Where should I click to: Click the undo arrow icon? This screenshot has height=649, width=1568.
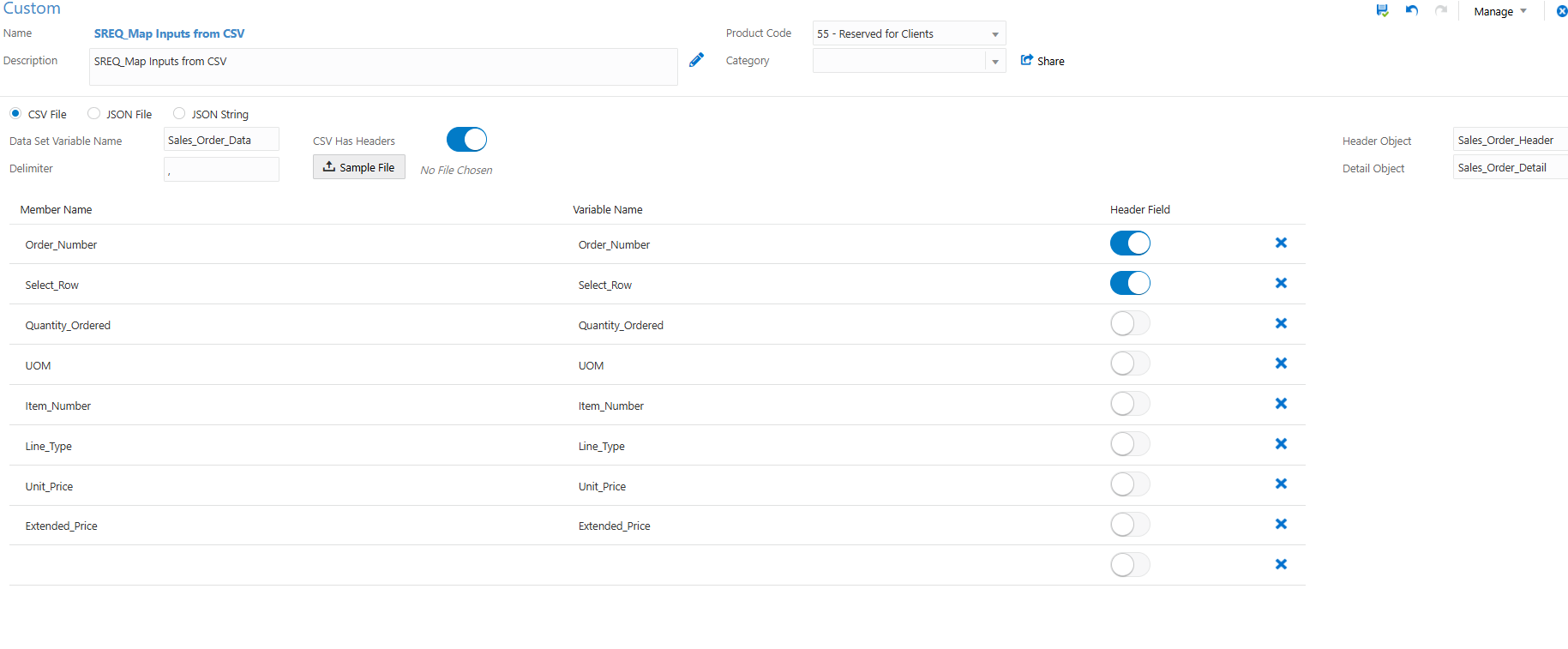click(1411, 10)
